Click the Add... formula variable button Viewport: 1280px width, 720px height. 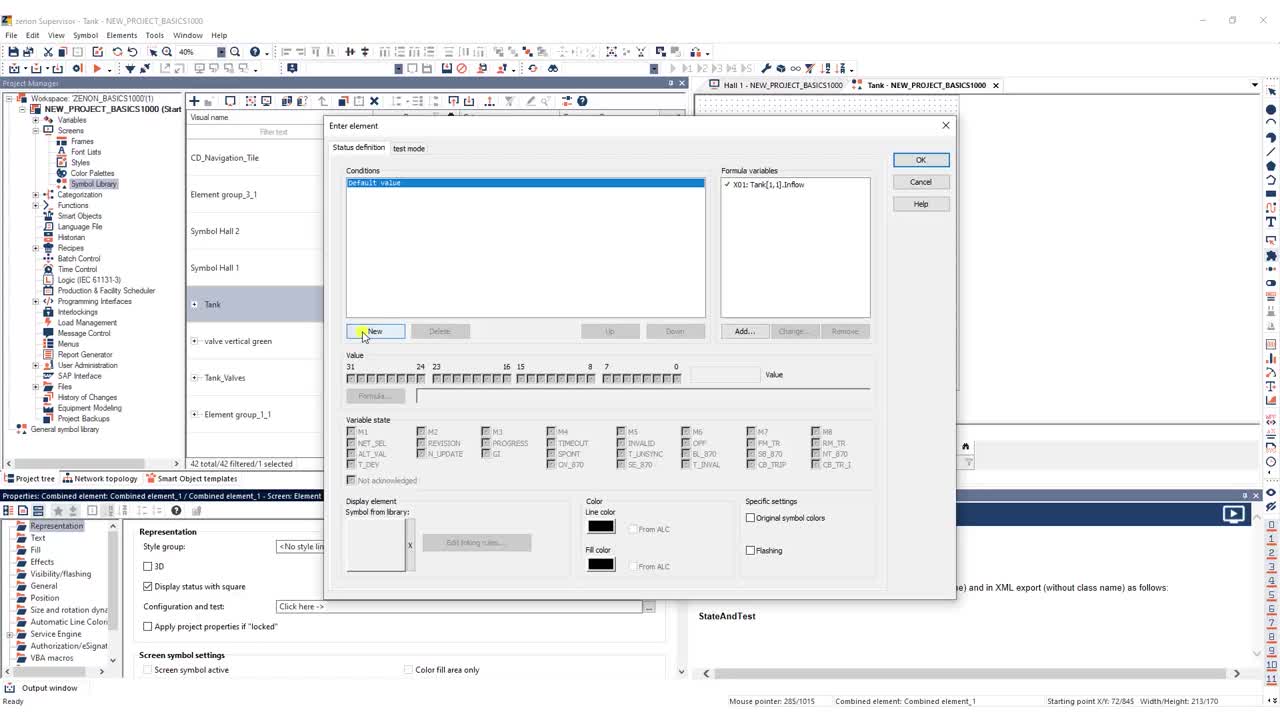click(x=744, y=331)
